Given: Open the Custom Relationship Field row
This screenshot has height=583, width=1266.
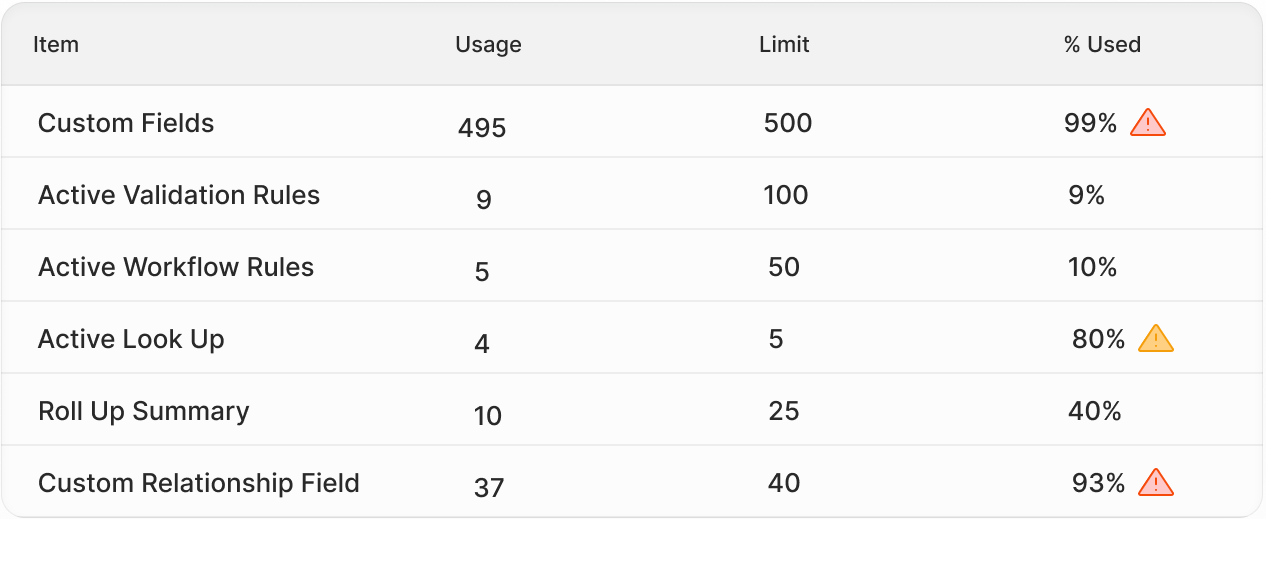Looking at the screenshot, I should point(632,482).
